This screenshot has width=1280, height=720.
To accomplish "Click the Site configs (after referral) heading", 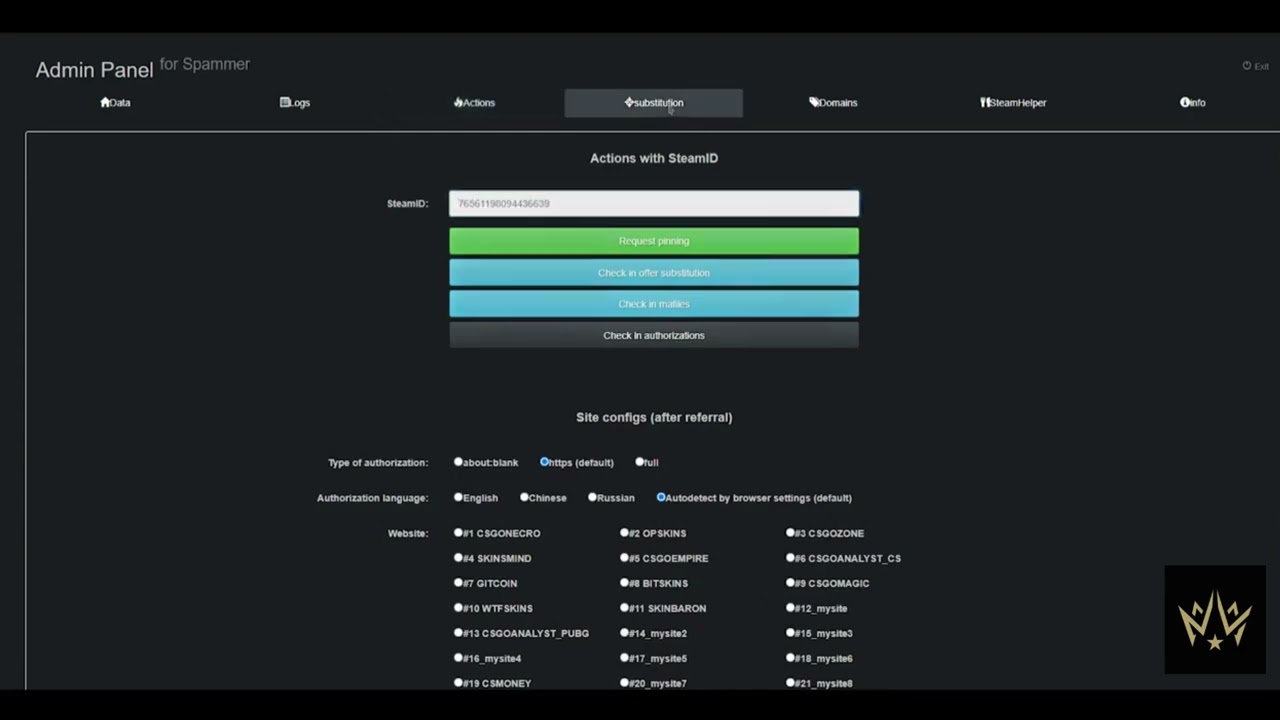I will tap(654, 417).
